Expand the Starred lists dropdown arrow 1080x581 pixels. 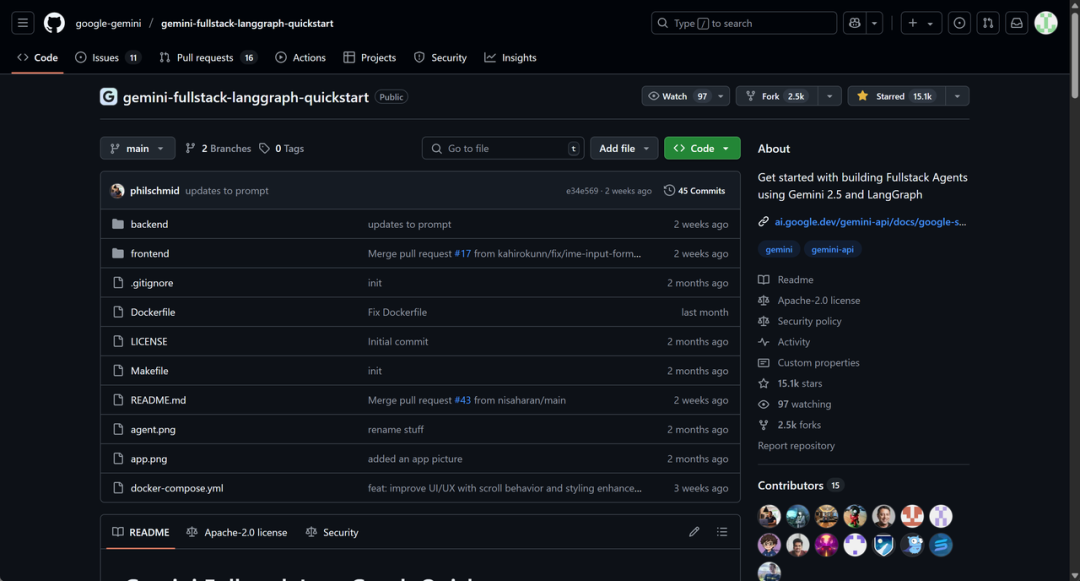pyautogui.click(x=957, y=96)
